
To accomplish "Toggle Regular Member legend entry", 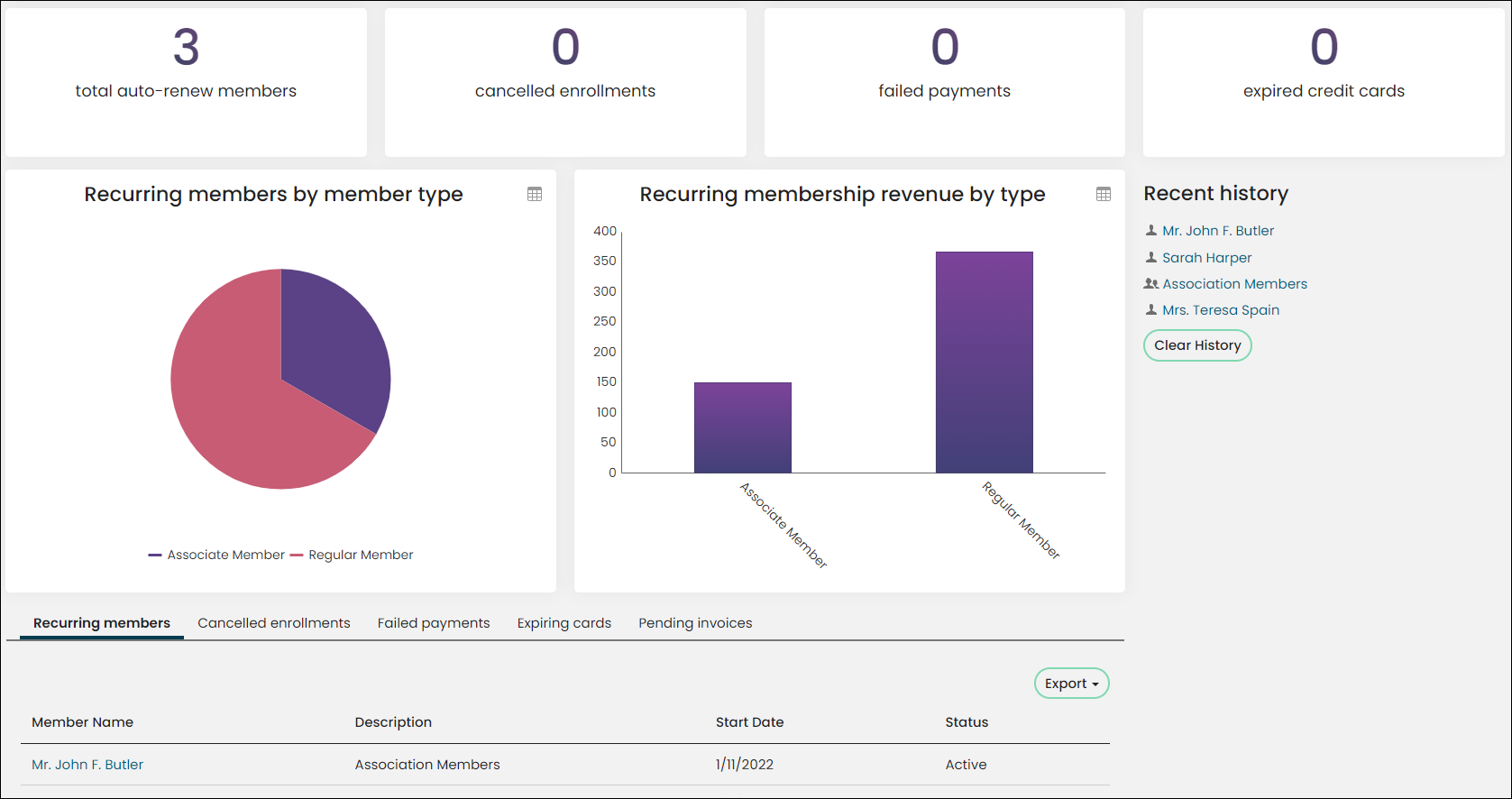I will (352, 555).
